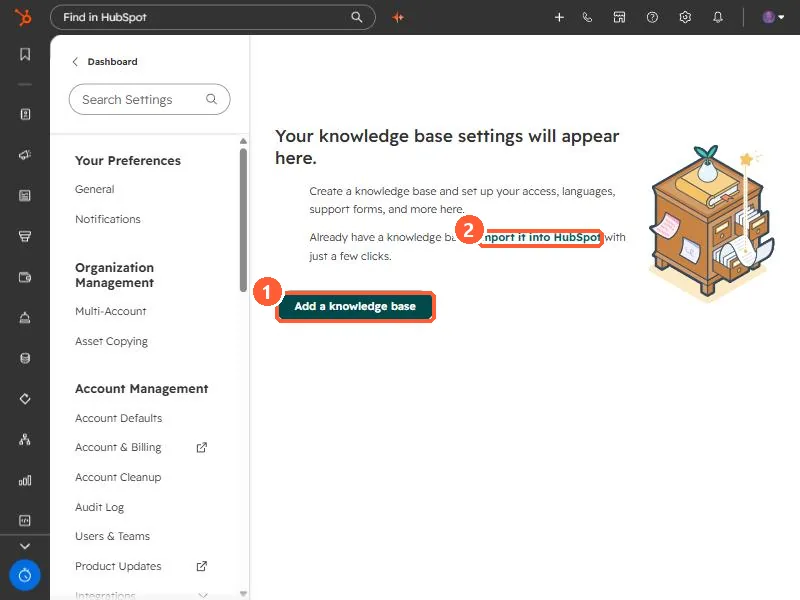Open the Settings gear icon
This screenshot has height=600, width=800.
coord(685,17)
